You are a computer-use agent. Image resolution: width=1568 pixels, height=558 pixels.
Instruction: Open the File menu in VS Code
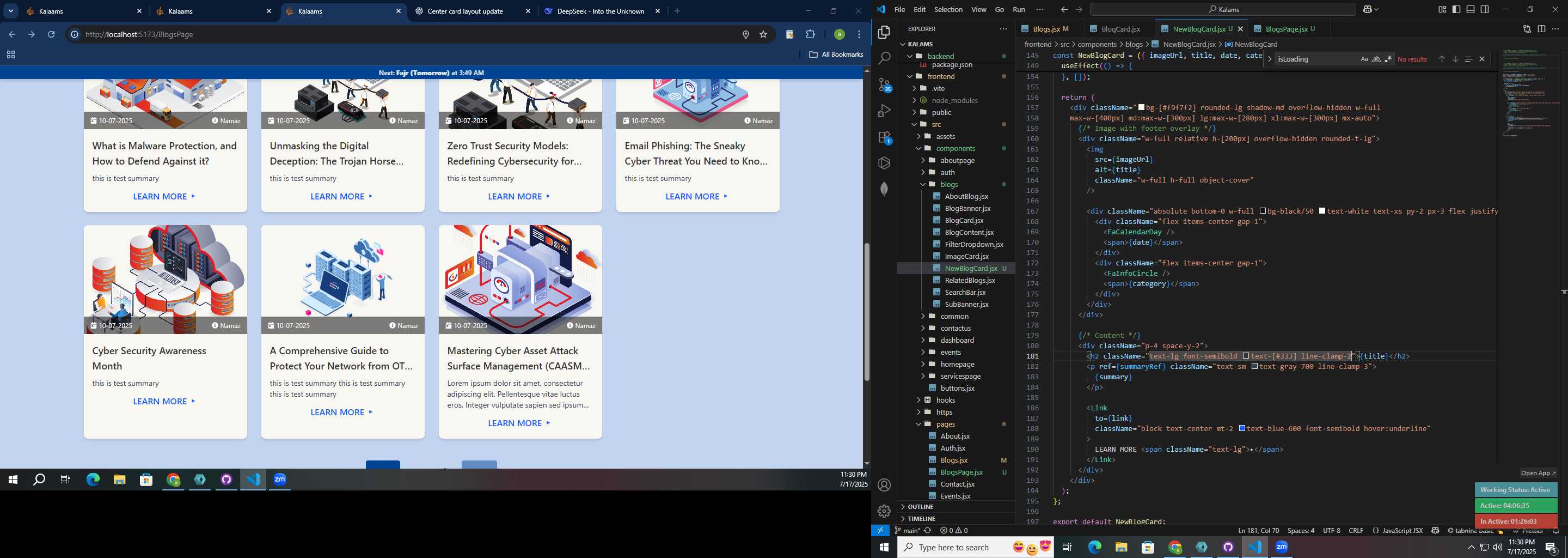(899, 9)
